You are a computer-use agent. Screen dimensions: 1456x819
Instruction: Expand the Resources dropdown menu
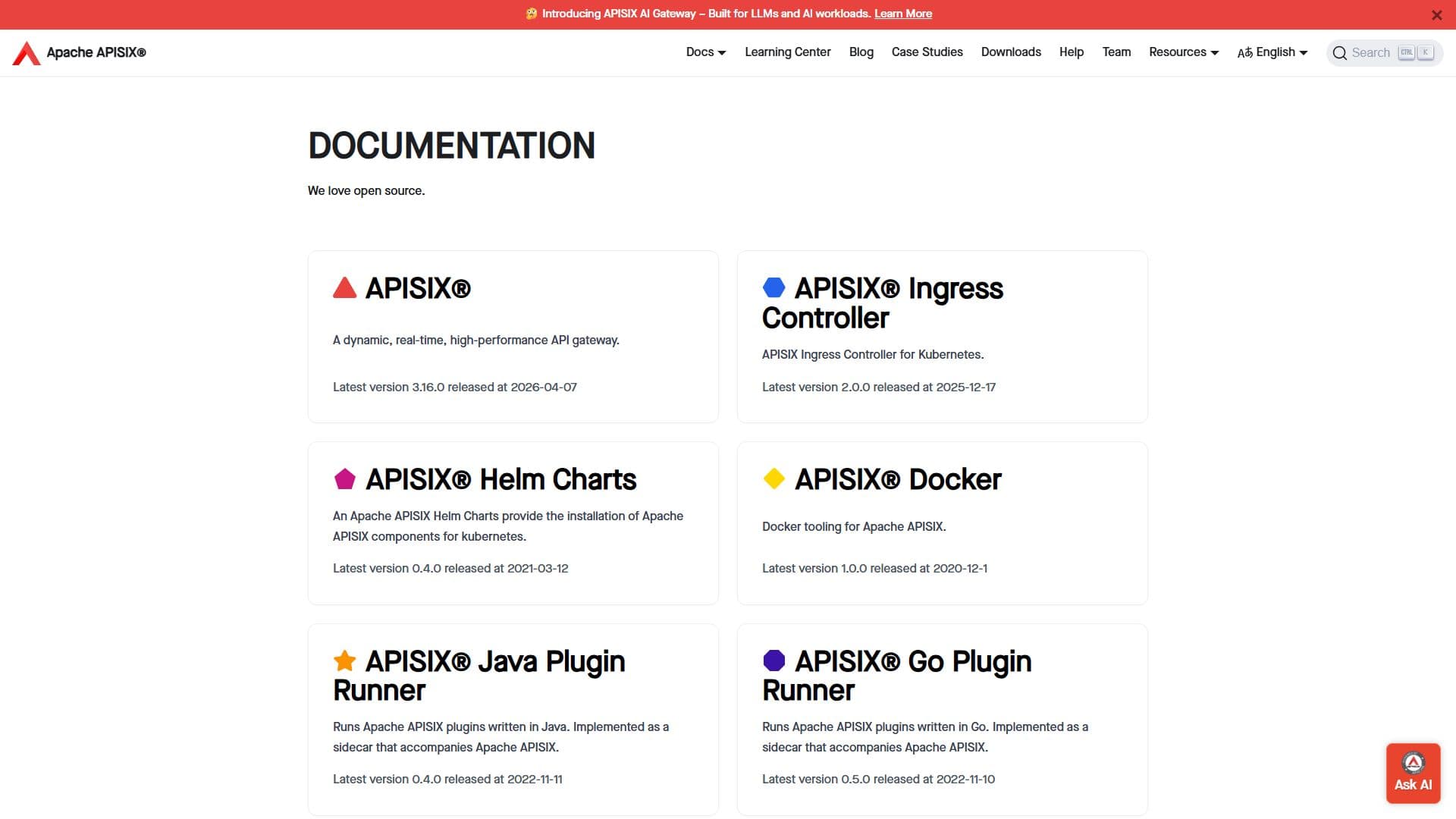point(1184,52)
